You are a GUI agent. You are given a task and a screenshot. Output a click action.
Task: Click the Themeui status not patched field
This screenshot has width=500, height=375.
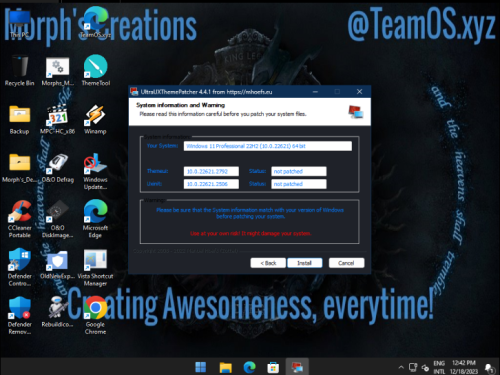click(299, 171)
